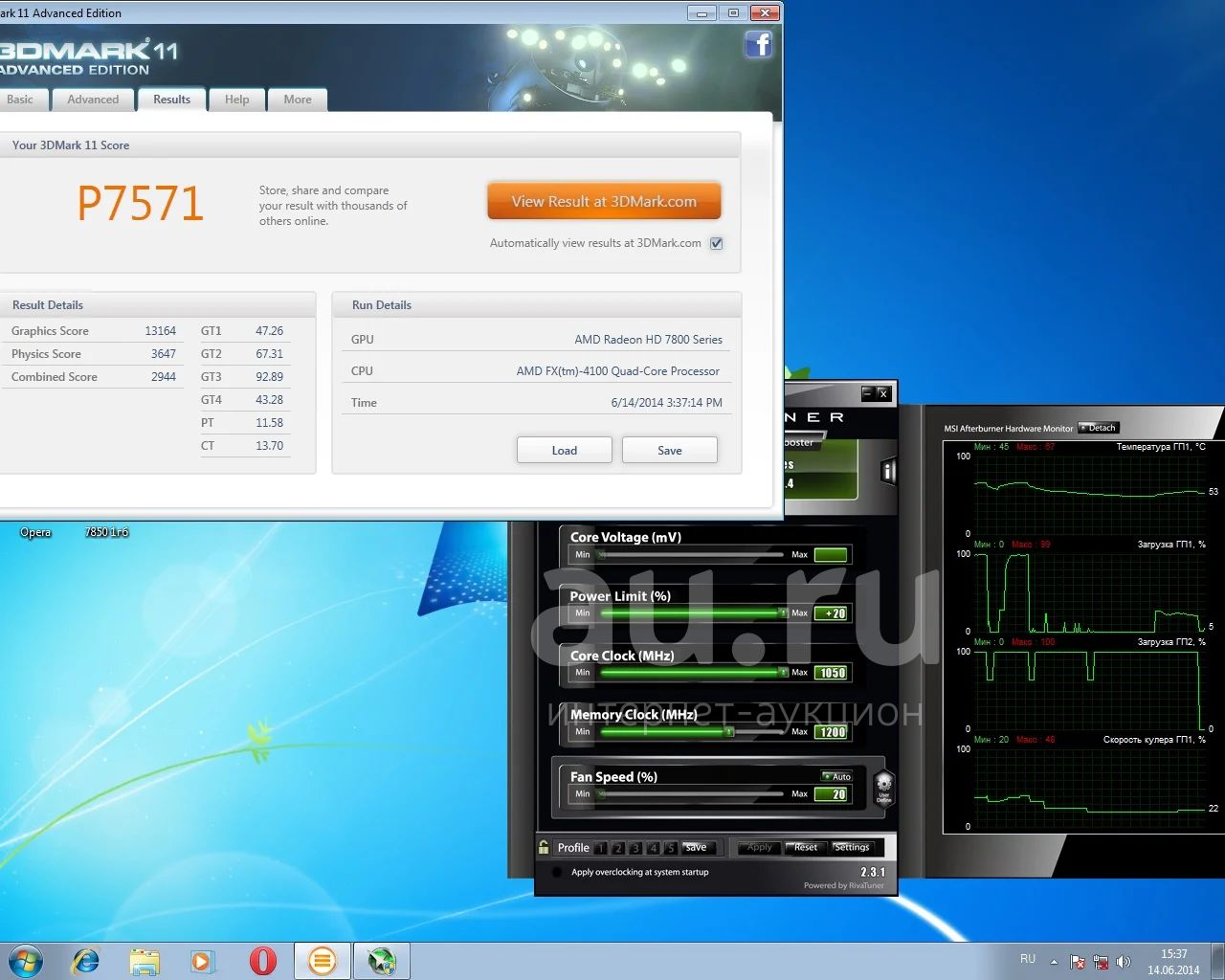Click the Combined Score value 2944
The height and width of the screenshot is (980, 1225).
click(164, 377)
